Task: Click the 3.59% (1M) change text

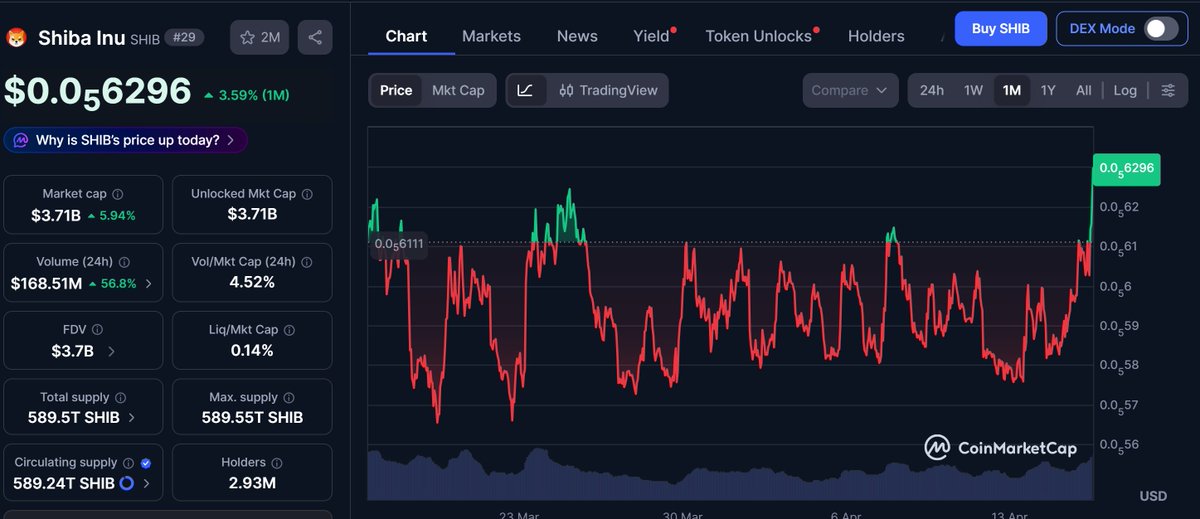Action: click(246, 95)
